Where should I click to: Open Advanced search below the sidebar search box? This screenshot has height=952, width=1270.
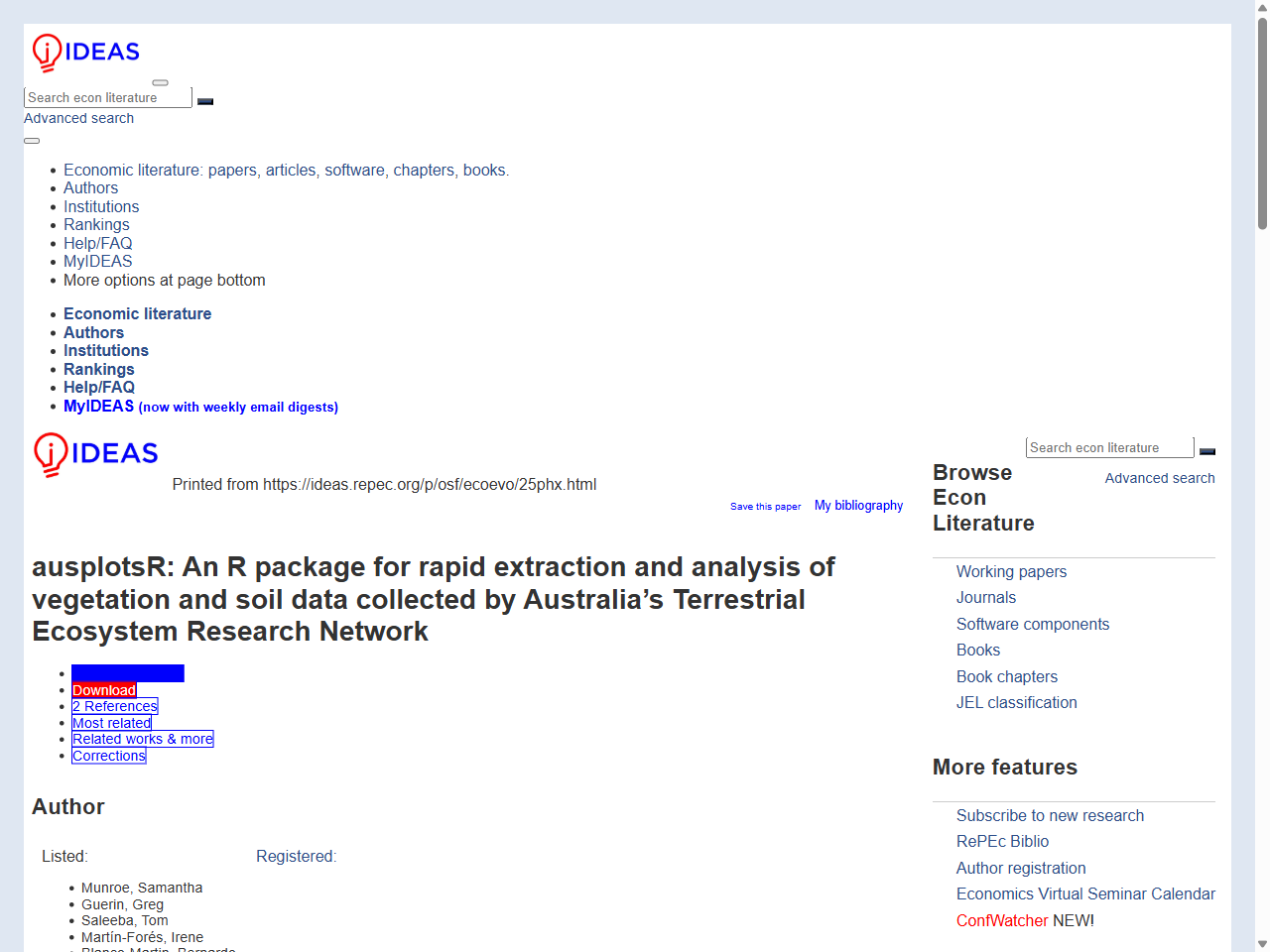pos(1159,478)
